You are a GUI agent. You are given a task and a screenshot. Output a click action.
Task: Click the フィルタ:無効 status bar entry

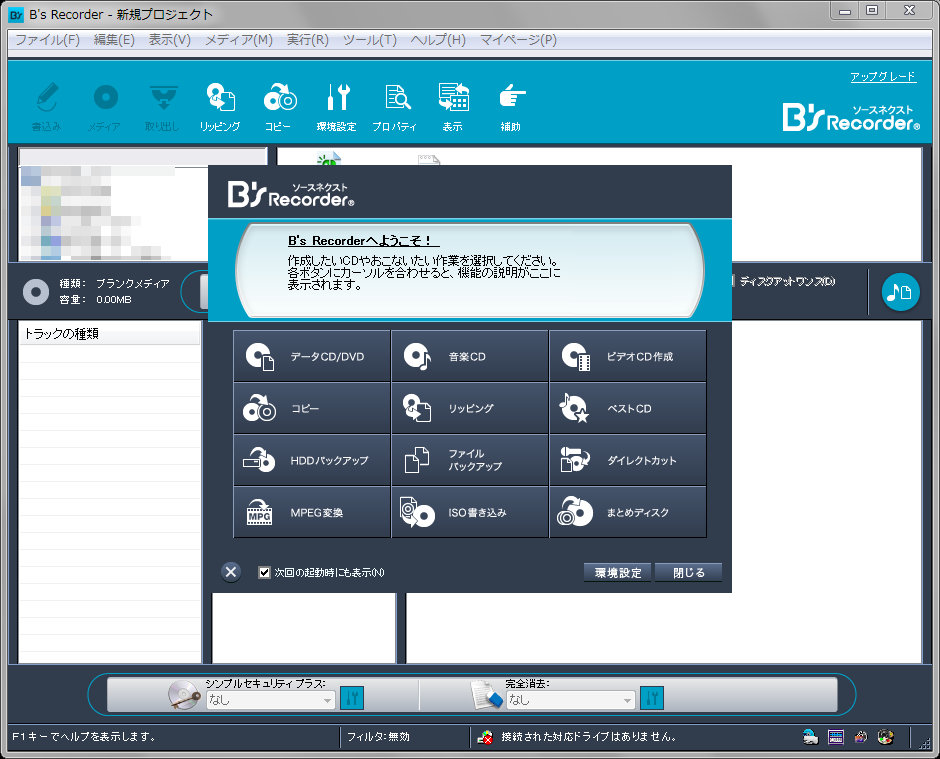pos(378,737)
